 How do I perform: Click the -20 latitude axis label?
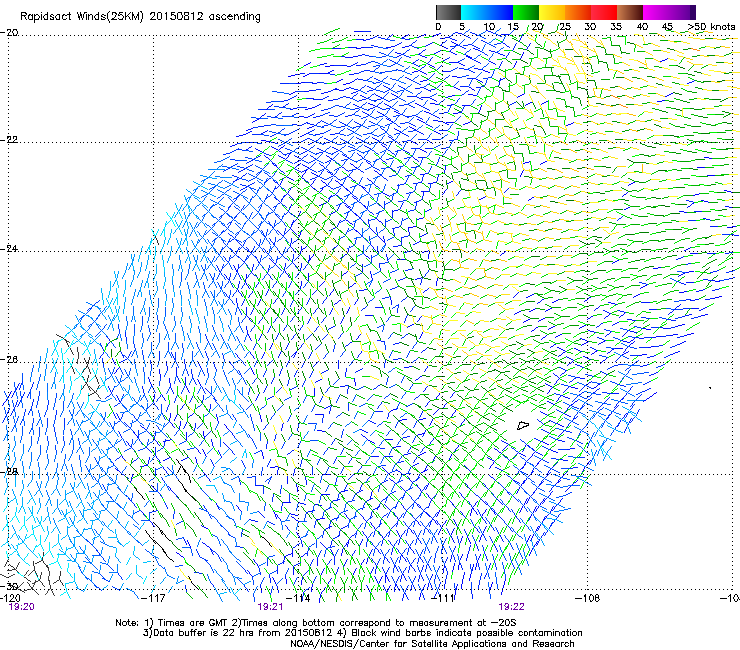pos(9,33)
